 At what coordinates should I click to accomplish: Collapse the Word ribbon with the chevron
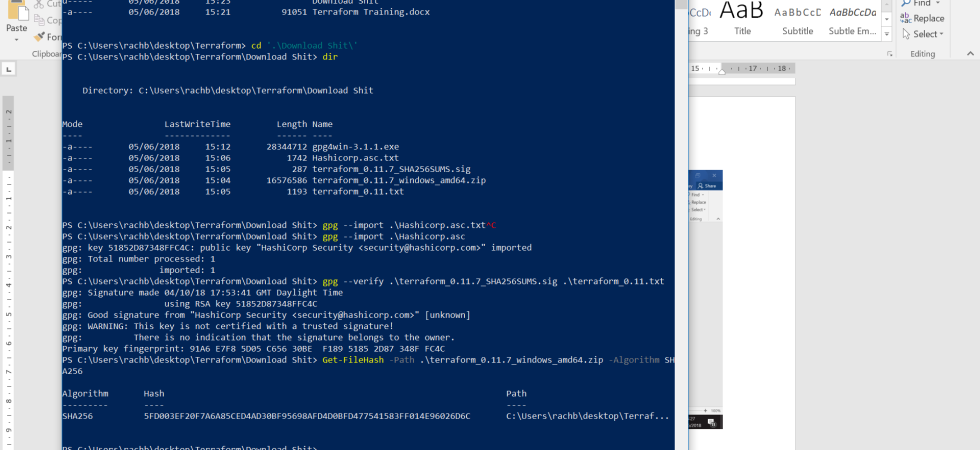971,54
